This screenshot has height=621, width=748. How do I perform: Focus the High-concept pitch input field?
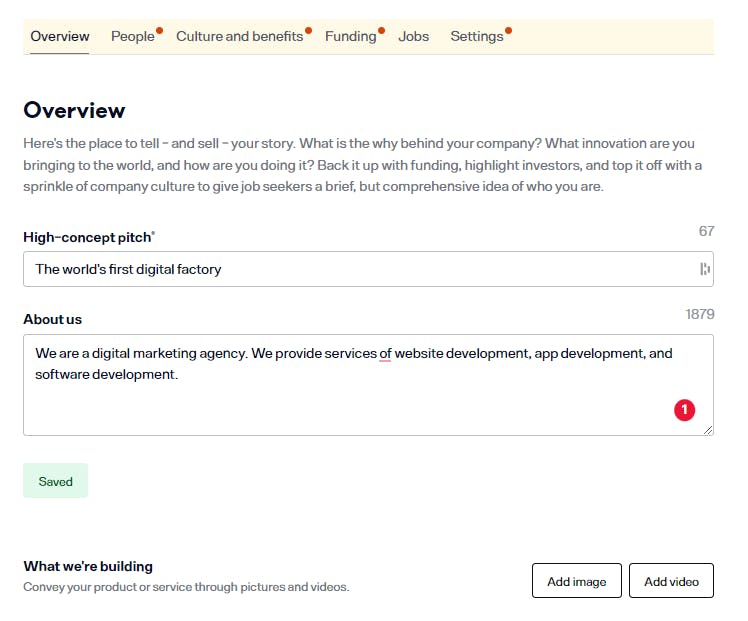point(368,269)
